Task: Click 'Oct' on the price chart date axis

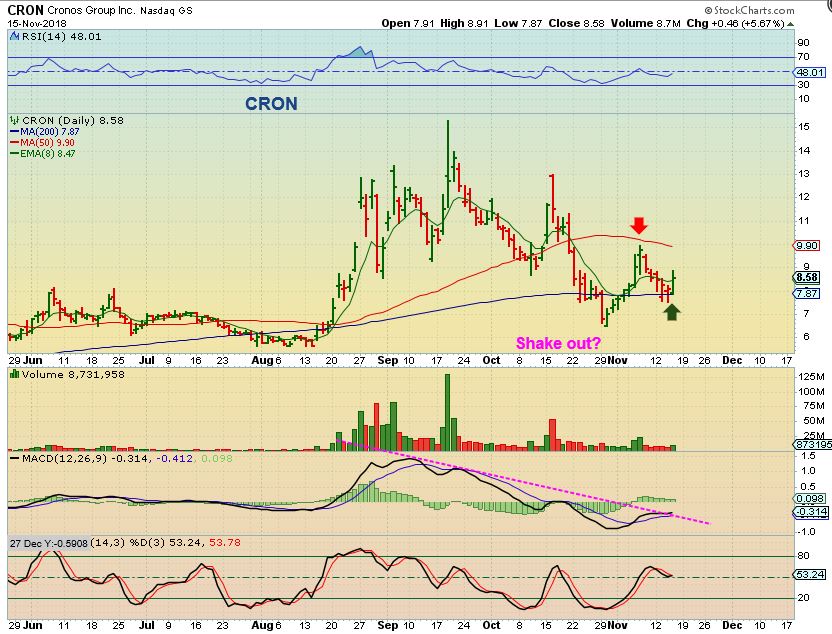Action: coord(491,360)
